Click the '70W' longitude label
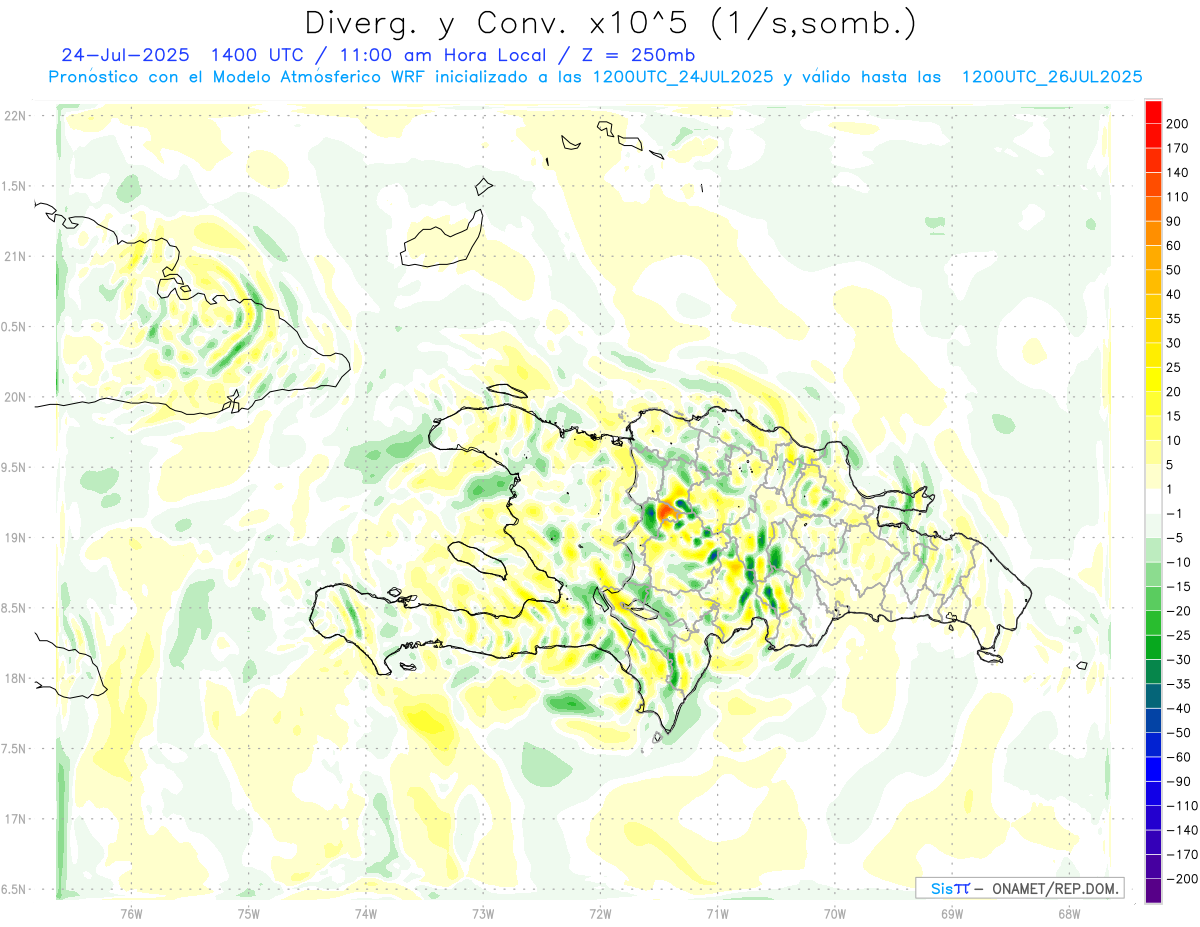This screenshot has width=1200, height=927. 834,913
